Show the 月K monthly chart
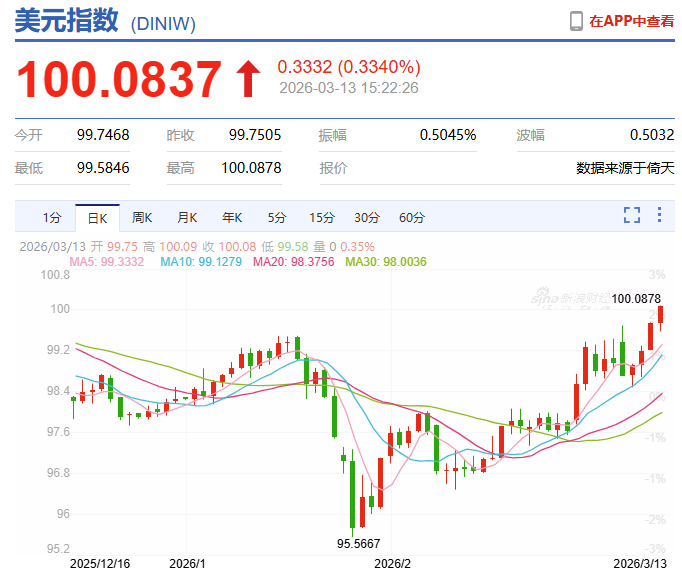This screenshot has height=570, width=682. click(x=187, y=217)
